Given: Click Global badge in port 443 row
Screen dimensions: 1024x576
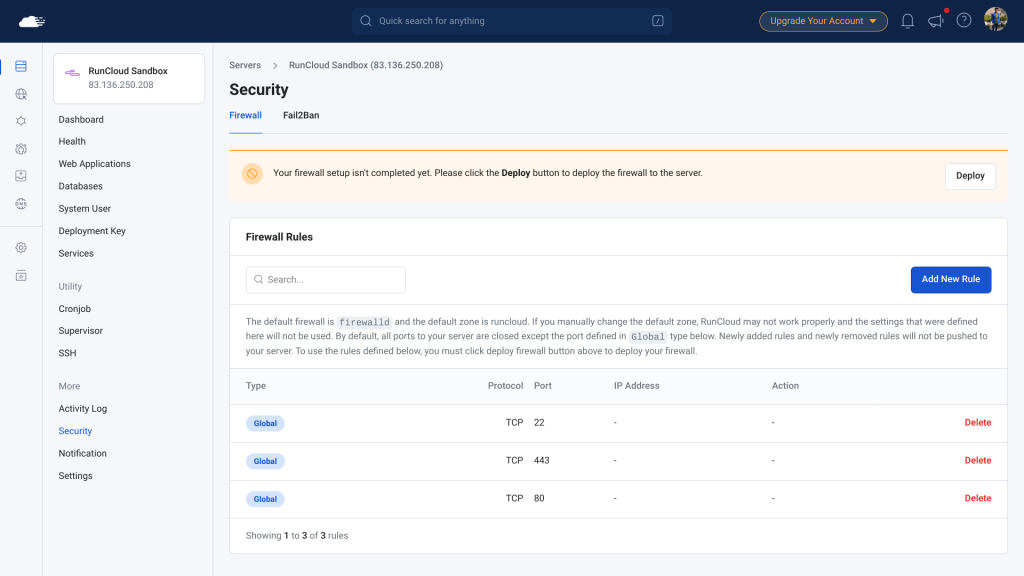Looking at the screenshot, I should click(x=265, y=461).
